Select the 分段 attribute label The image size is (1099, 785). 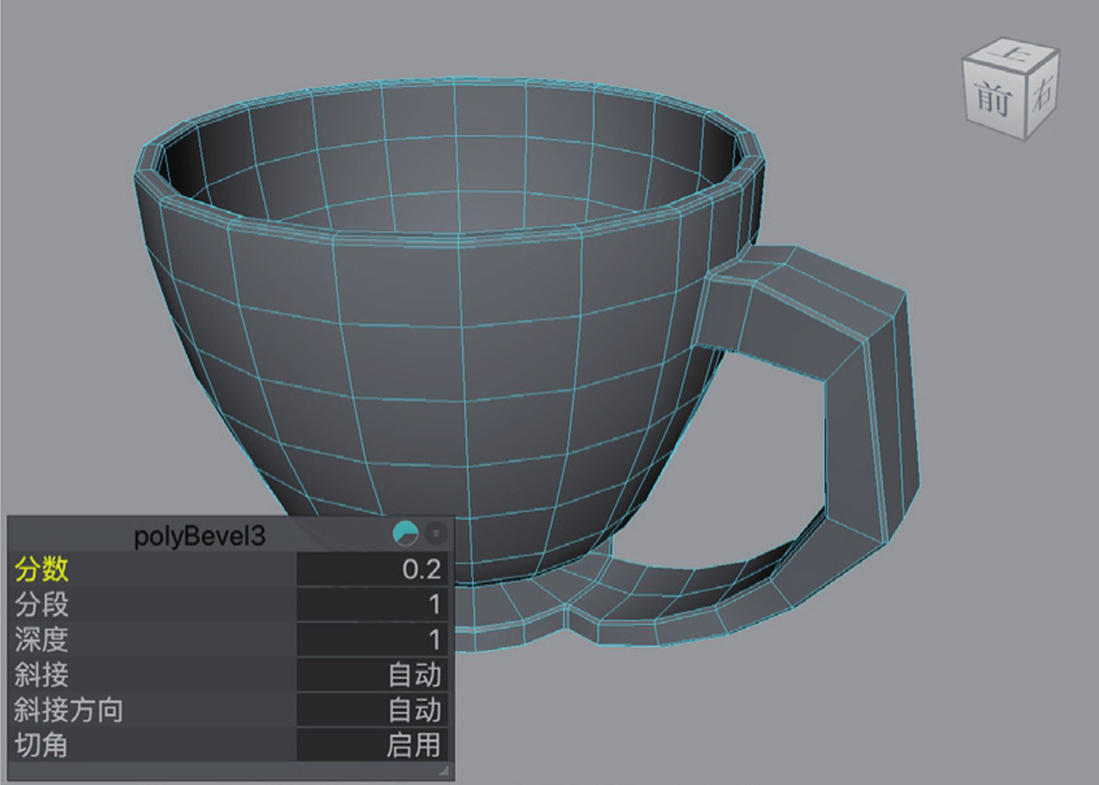pos(42,604)
